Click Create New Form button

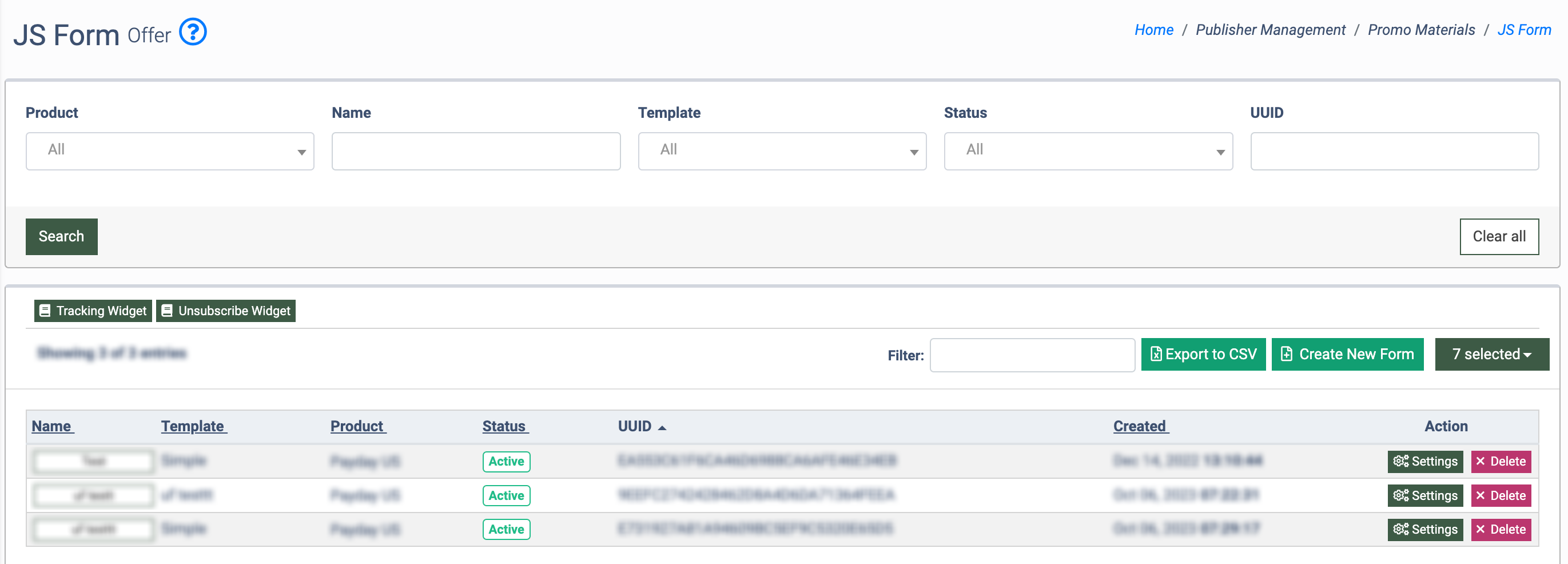(x=1347, y=354)
